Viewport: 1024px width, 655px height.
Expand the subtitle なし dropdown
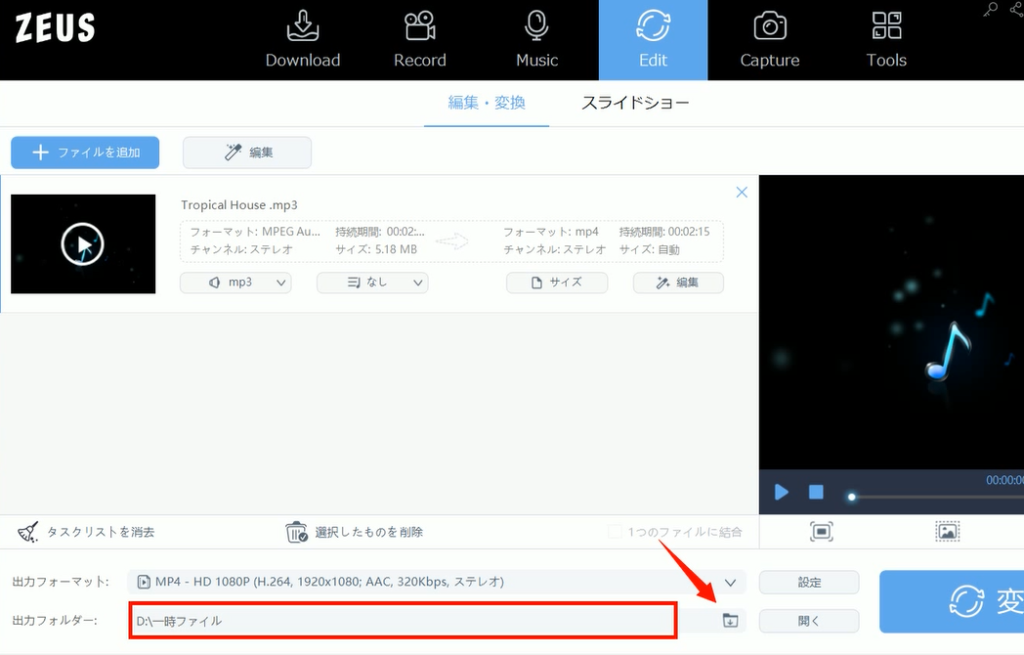372,283
